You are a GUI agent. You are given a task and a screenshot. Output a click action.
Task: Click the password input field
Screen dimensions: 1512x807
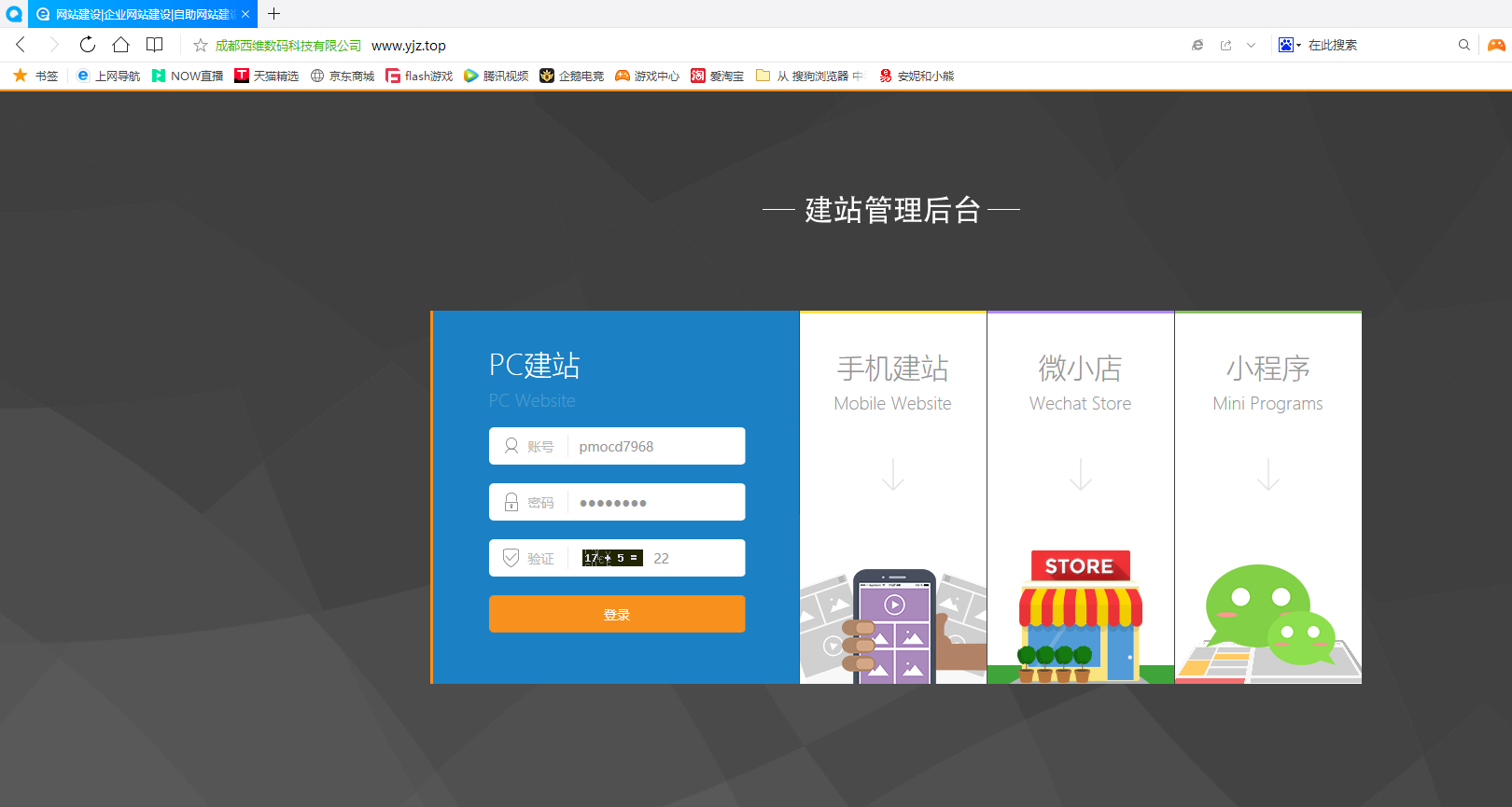pyautogui.click(x=617, y=502)
